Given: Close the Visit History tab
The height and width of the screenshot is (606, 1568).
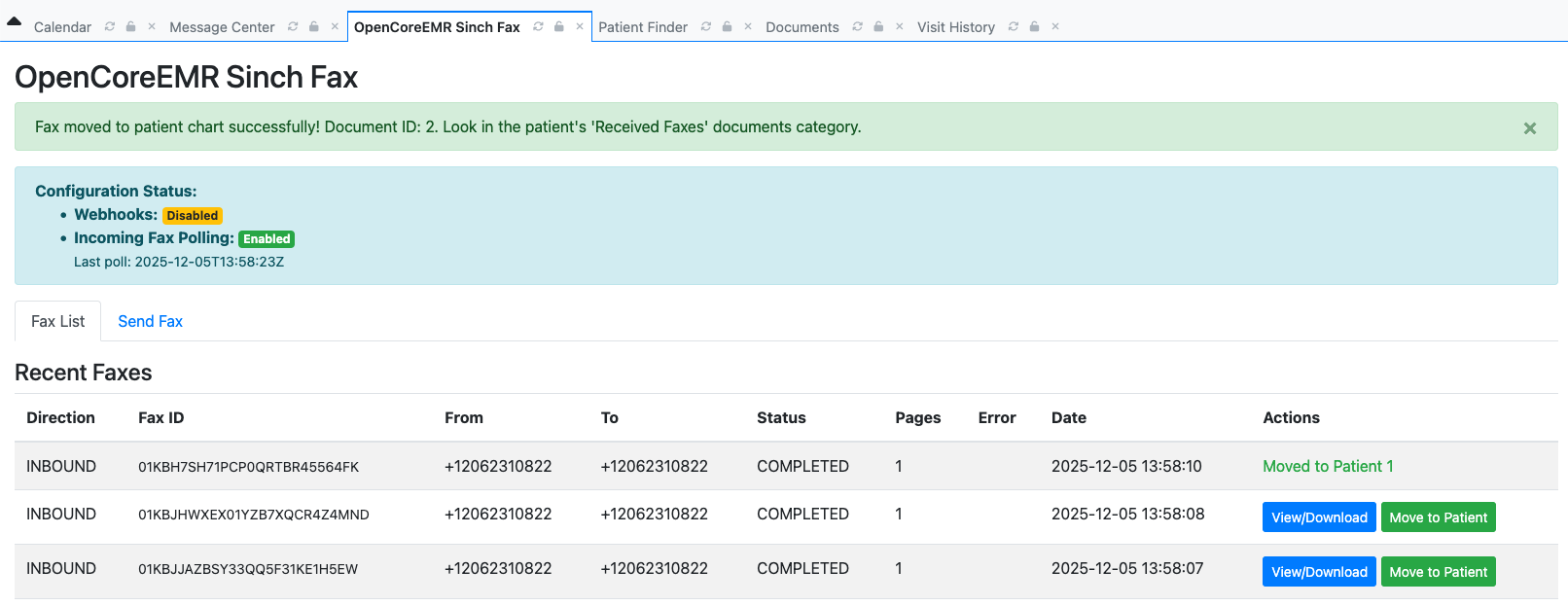Looking at the screenshot, I should coord(1055,26).
